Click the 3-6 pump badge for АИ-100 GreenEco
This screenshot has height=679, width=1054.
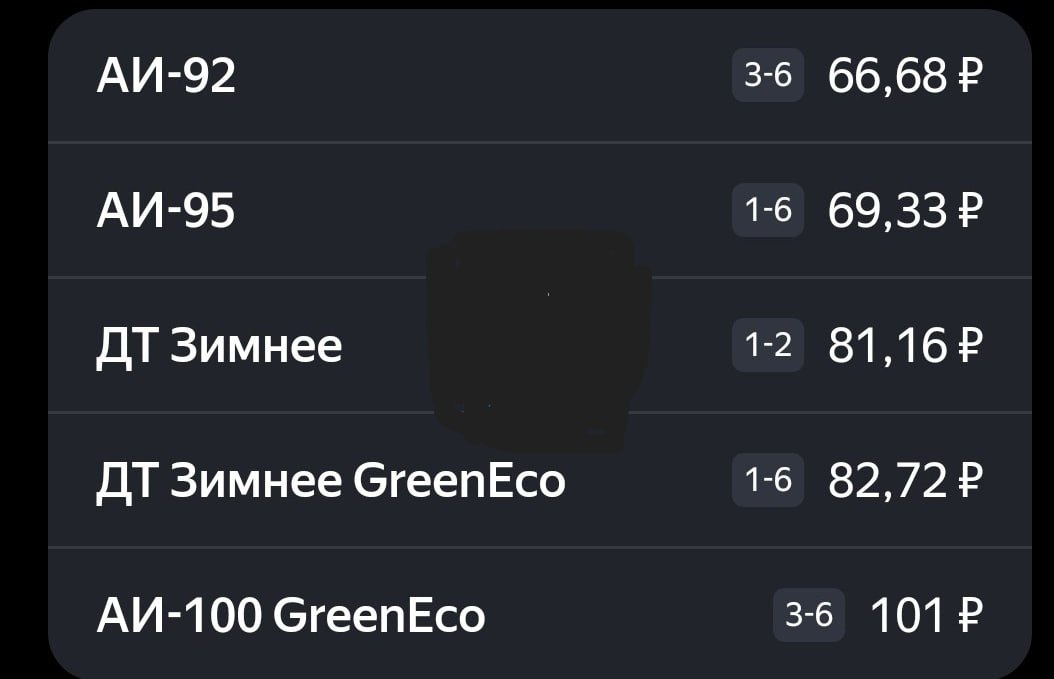point(809,615)
